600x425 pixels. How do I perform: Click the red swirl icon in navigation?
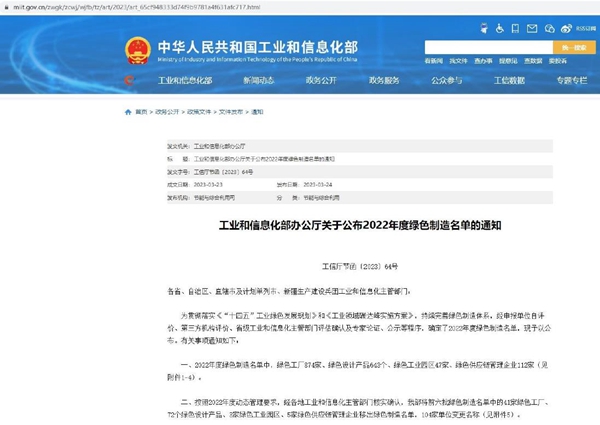pyautogui.click(x=129, y=80)
